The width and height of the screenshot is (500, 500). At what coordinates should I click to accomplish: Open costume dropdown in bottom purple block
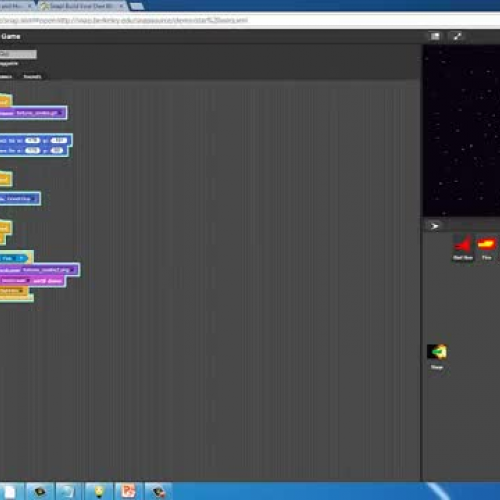(x=72, y=270)
